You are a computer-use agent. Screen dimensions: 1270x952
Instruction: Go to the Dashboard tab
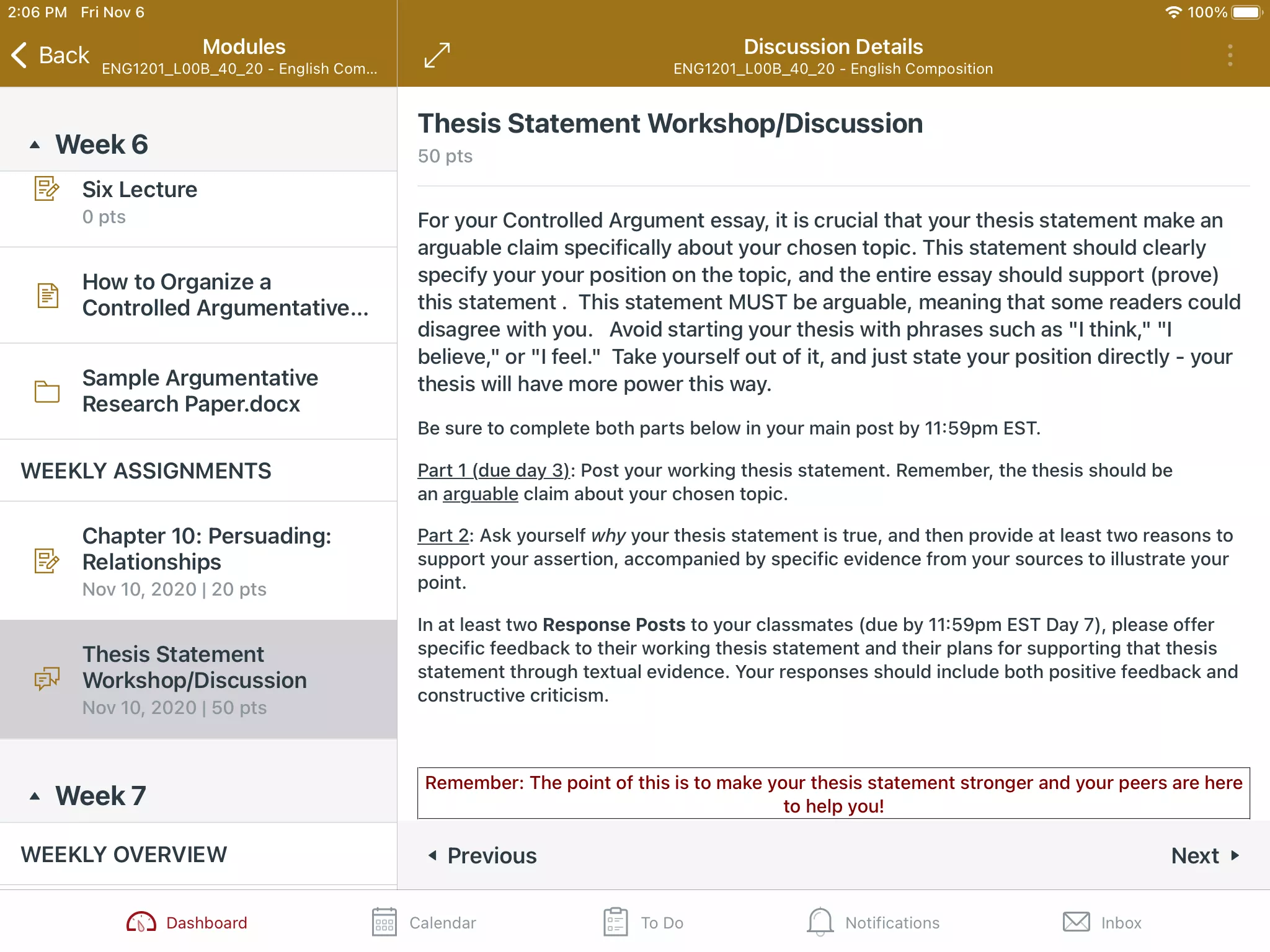(x=187, y=922)
